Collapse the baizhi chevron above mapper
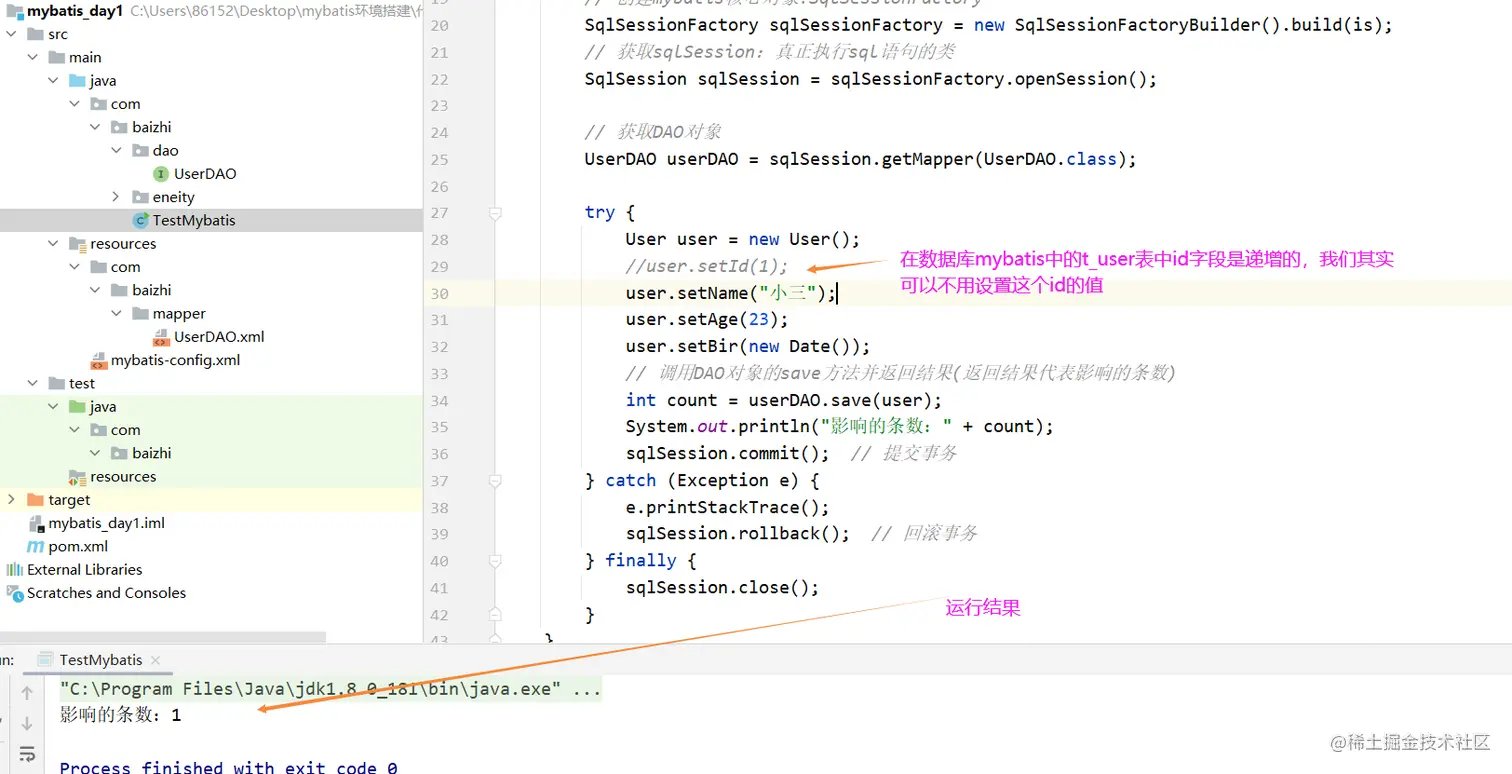Viewport: 1512px width, 774px height. [x=96, y=290]
